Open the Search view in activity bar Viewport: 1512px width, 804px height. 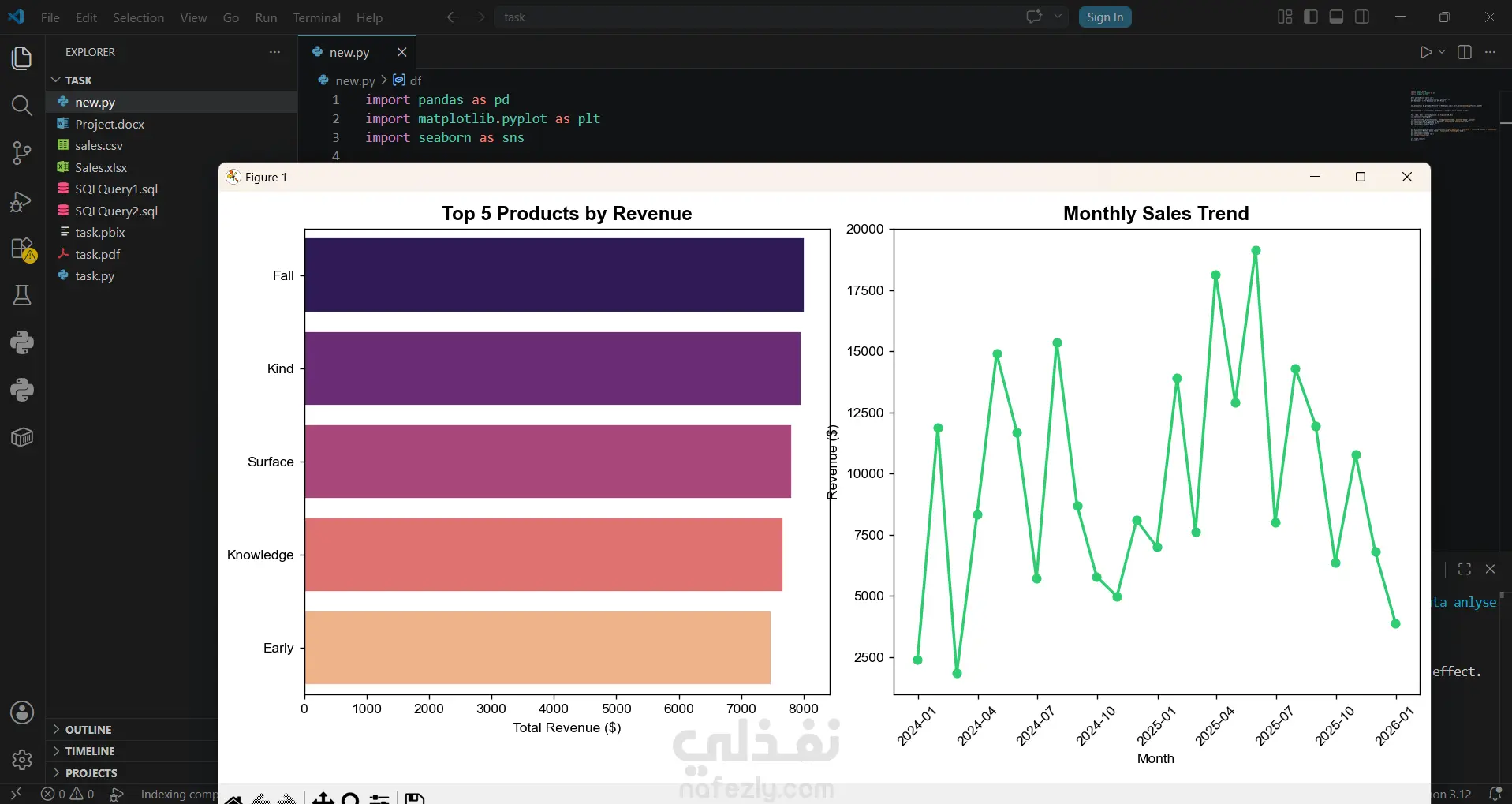[22, 106]
